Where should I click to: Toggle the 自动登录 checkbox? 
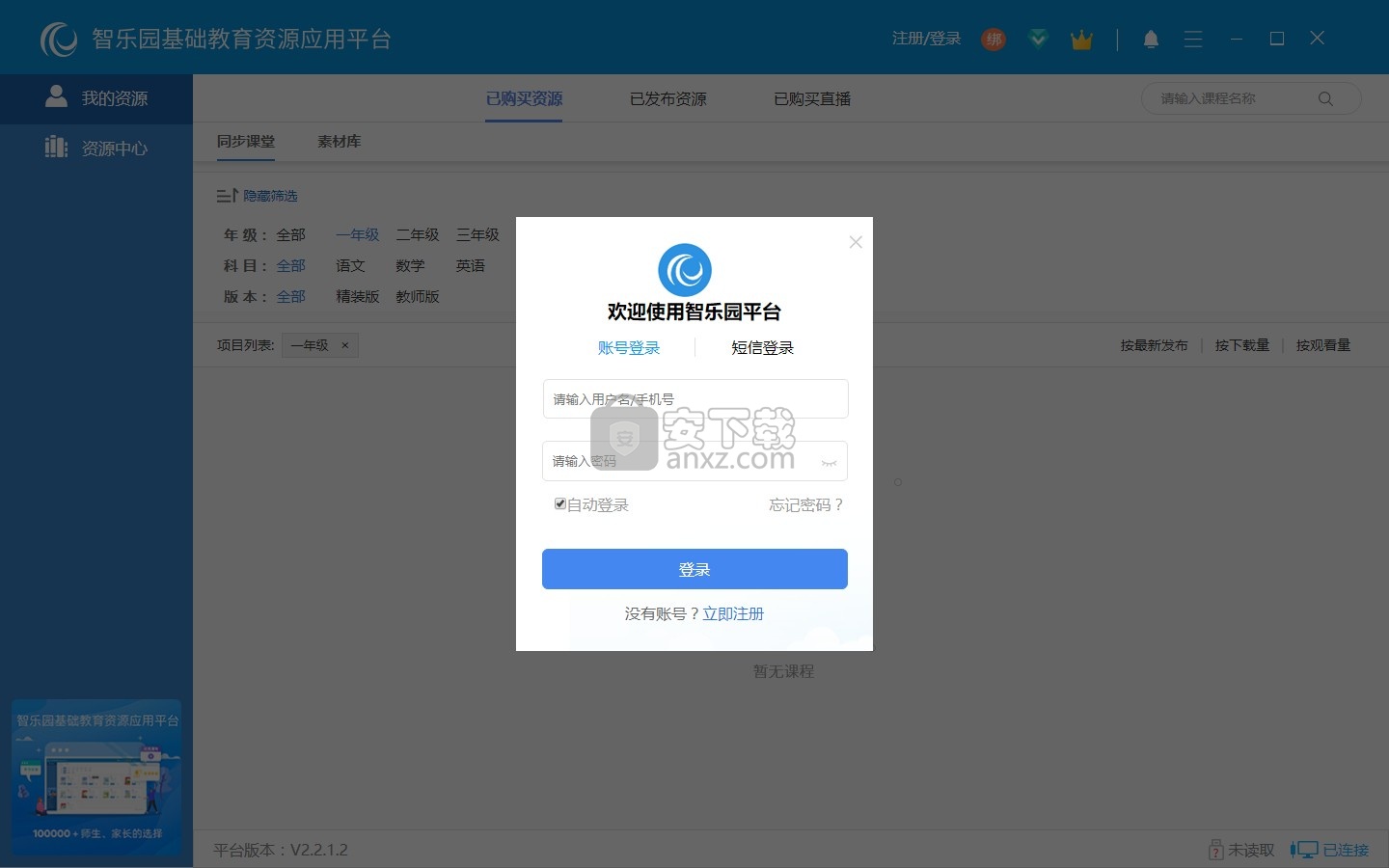pyautogui.click(x=559, y=503)
